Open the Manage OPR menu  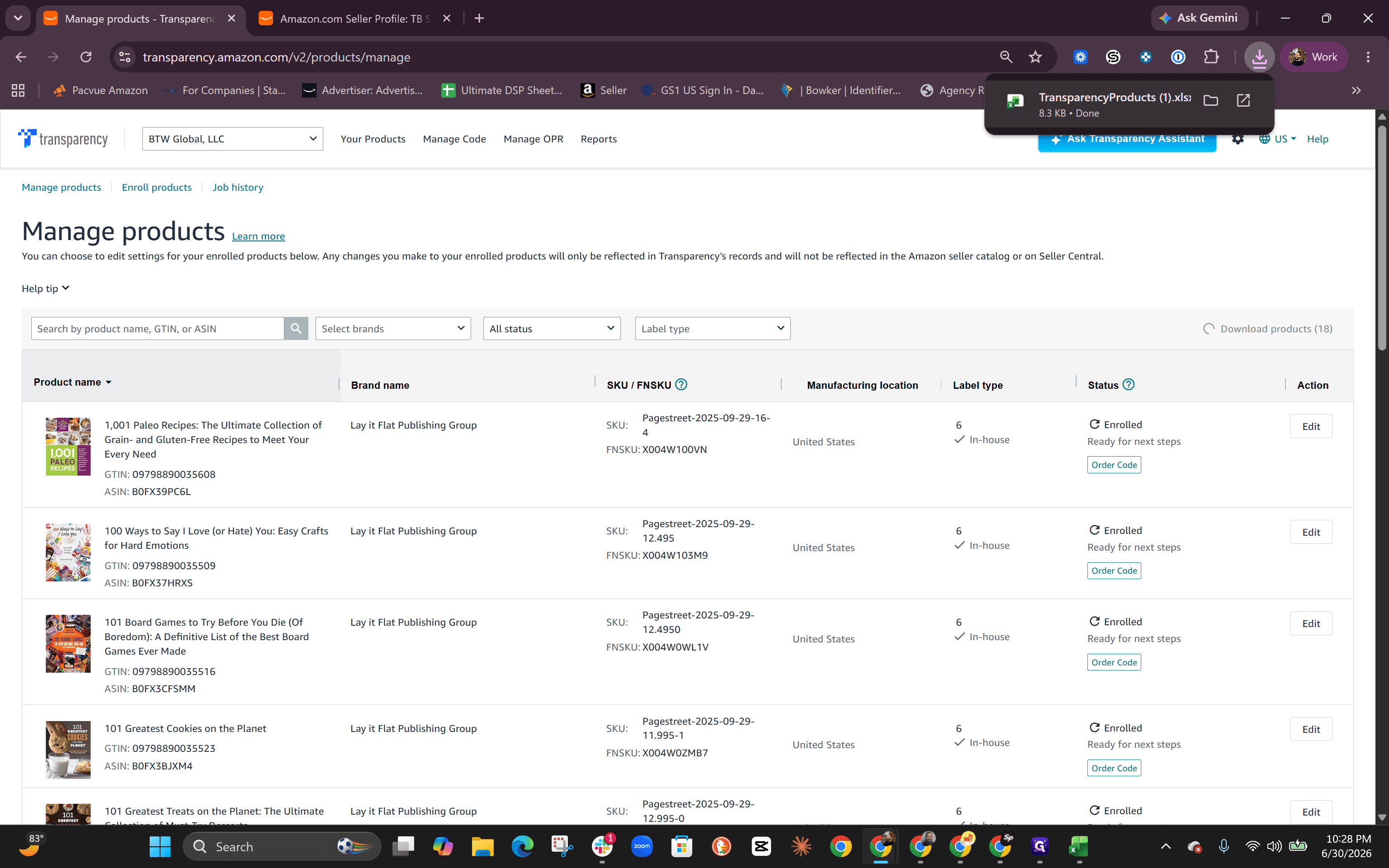[533, 139]
